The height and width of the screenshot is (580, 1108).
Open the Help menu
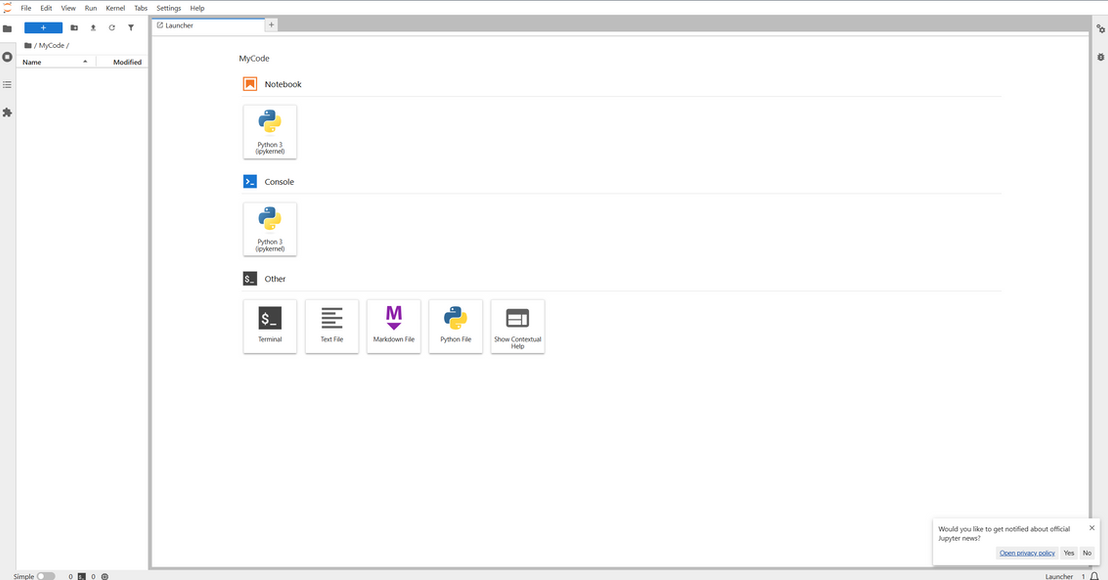click(197, 8)
